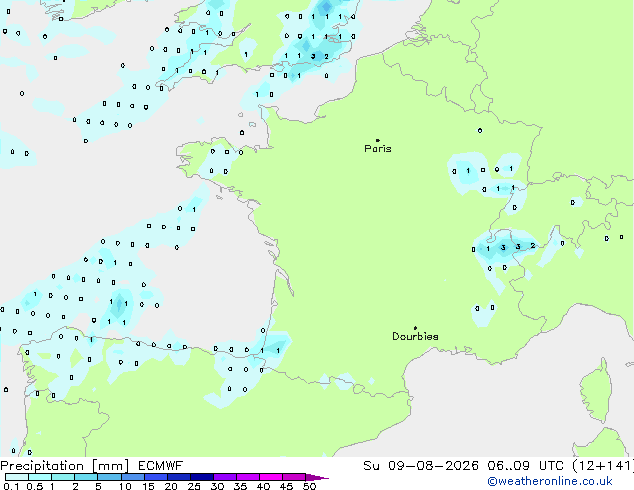This screenshot has height=490, width=634.
Task: Pick the legend swatch between 0.1 and 0.5
Action: point(17,477)
